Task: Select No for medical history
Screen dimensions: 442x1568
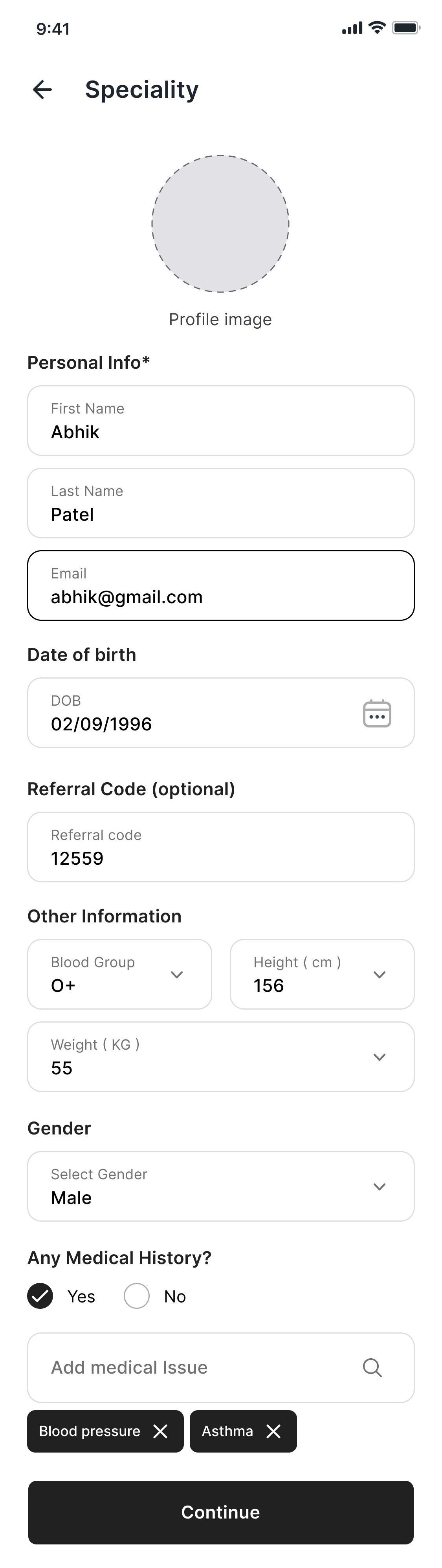Action: [x=137, y=1297]
